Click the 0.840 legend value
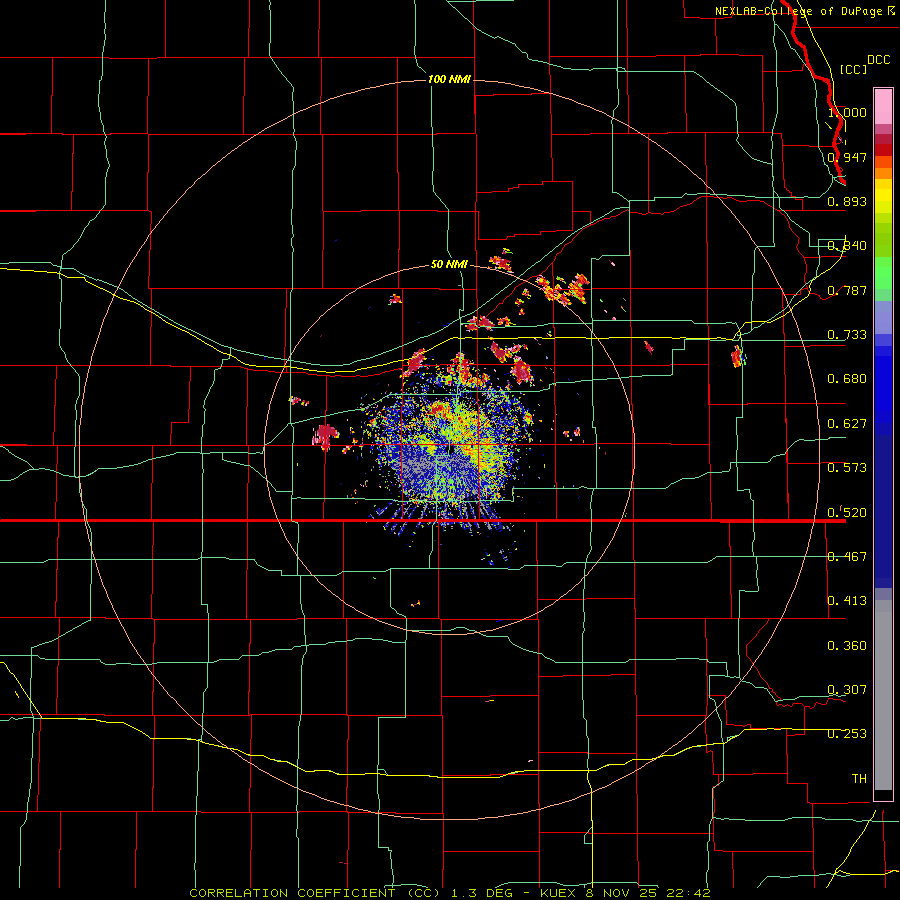Viewport: 900px width, 900px height. coord(847,246)
